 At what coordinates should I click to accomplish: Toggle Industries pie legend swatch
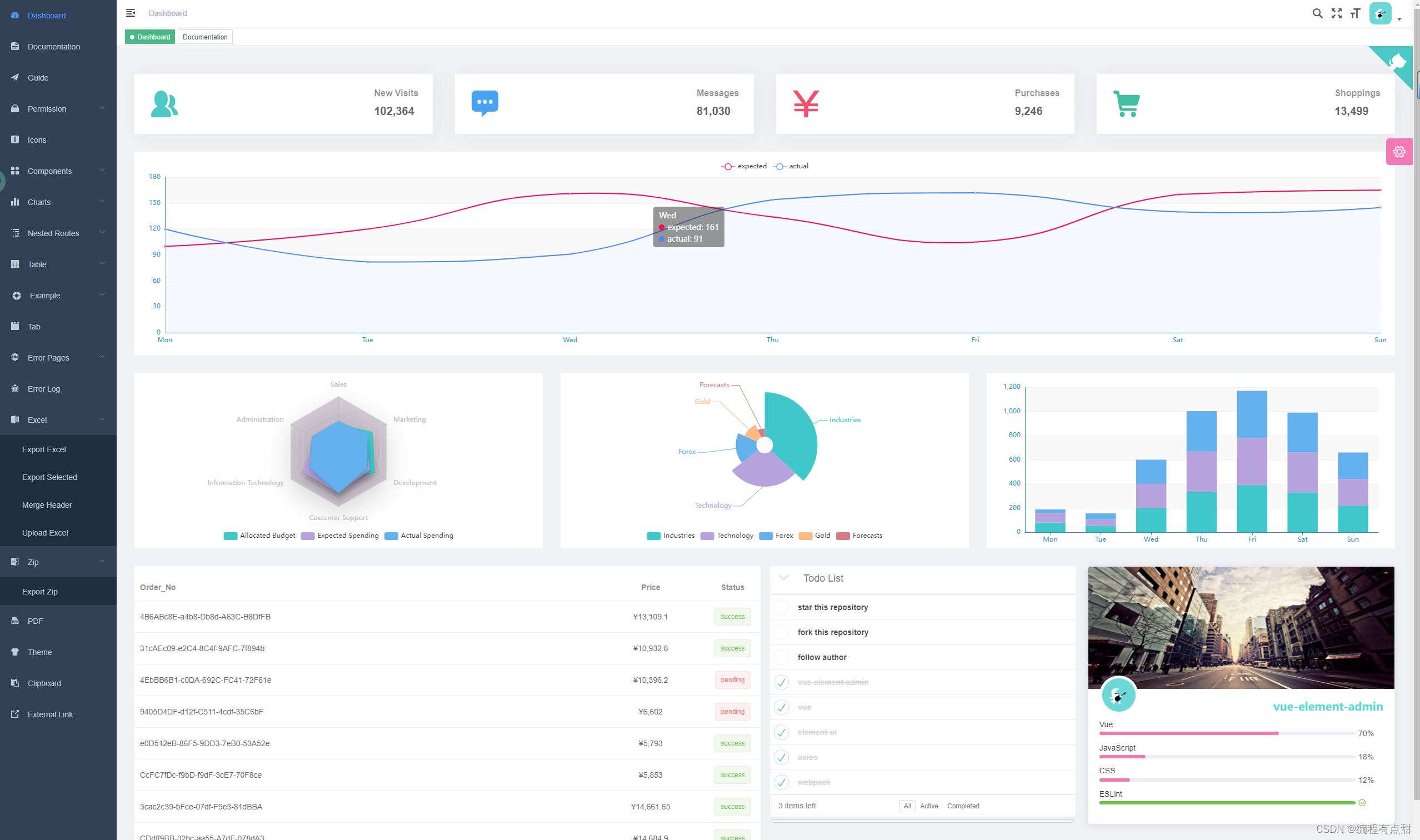point(653,536)
